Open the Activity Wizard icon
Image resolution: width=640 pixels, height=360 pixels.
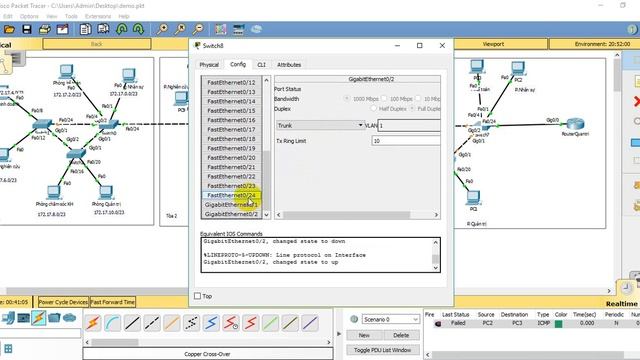[x=63, y=29]
